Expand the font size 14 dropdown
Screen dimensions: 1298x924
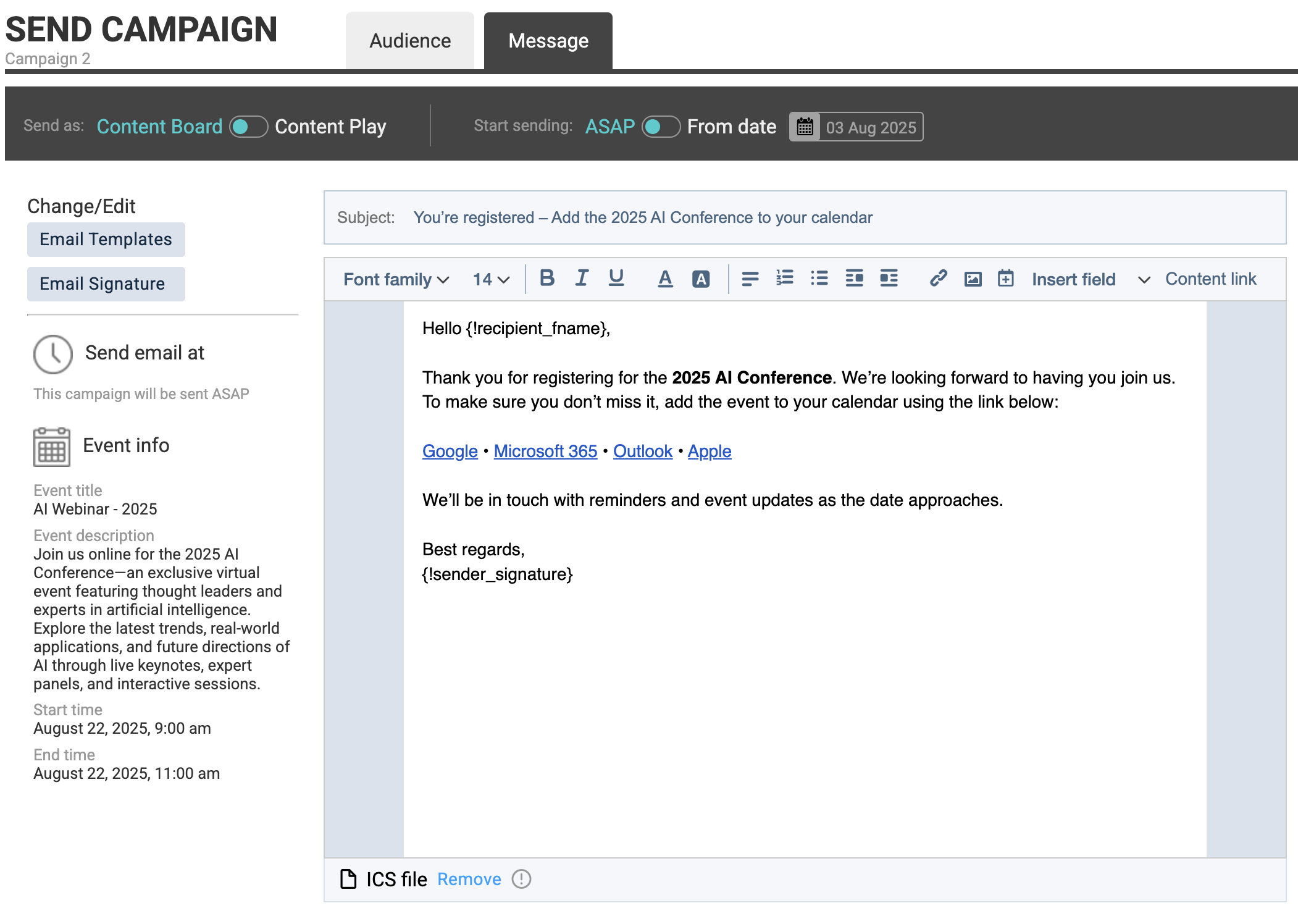pos(491,279)
